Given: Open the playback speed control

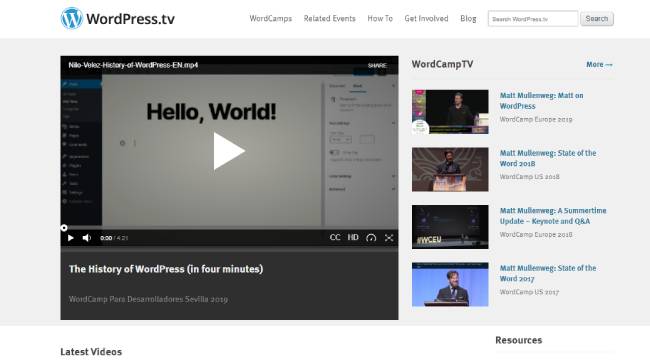Looking at the screenshot, I should click(x=371, y=238).
